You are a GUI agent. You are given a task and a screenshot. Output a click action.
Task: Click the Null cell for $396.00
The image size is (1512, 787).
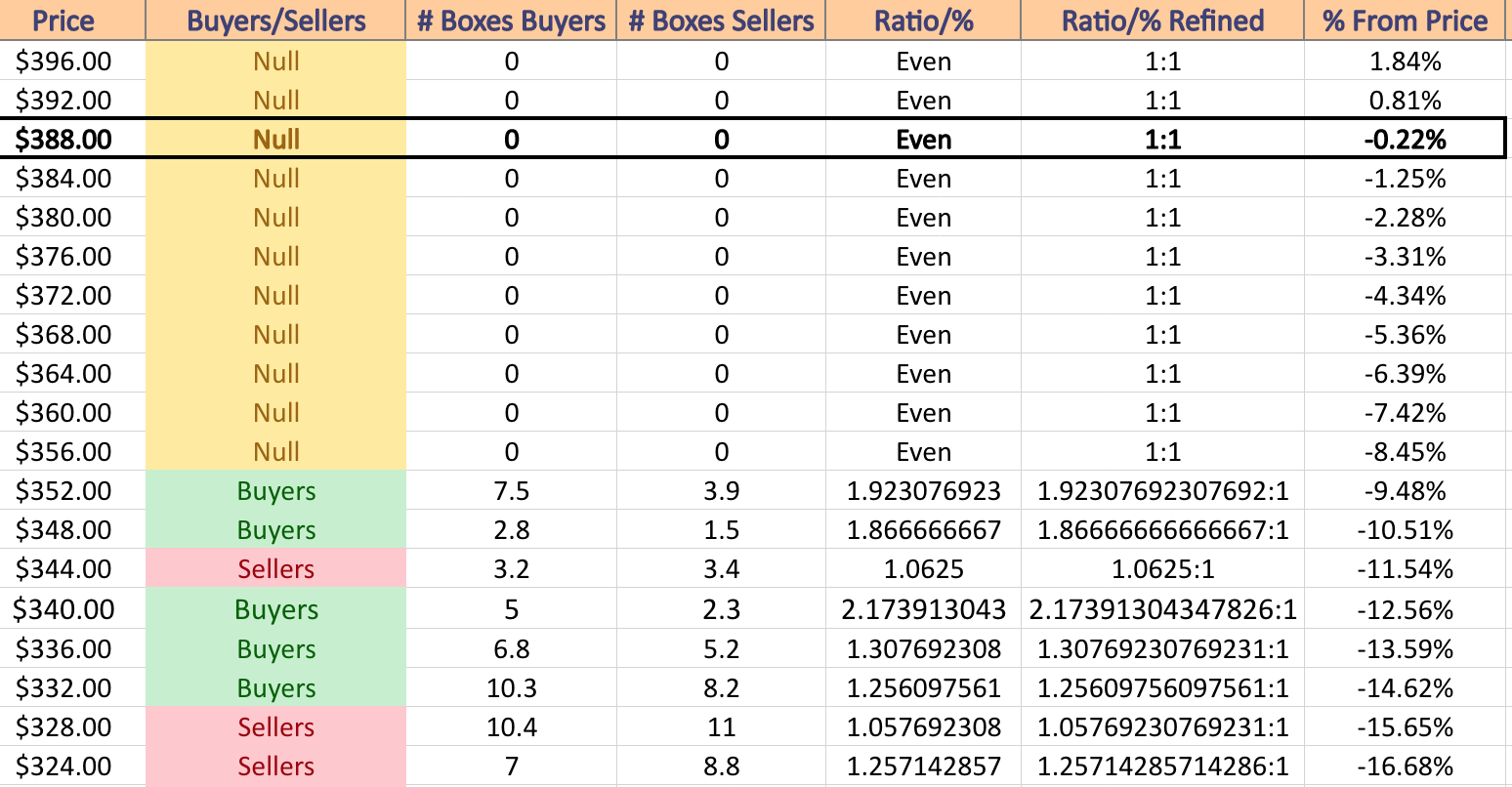276,62
